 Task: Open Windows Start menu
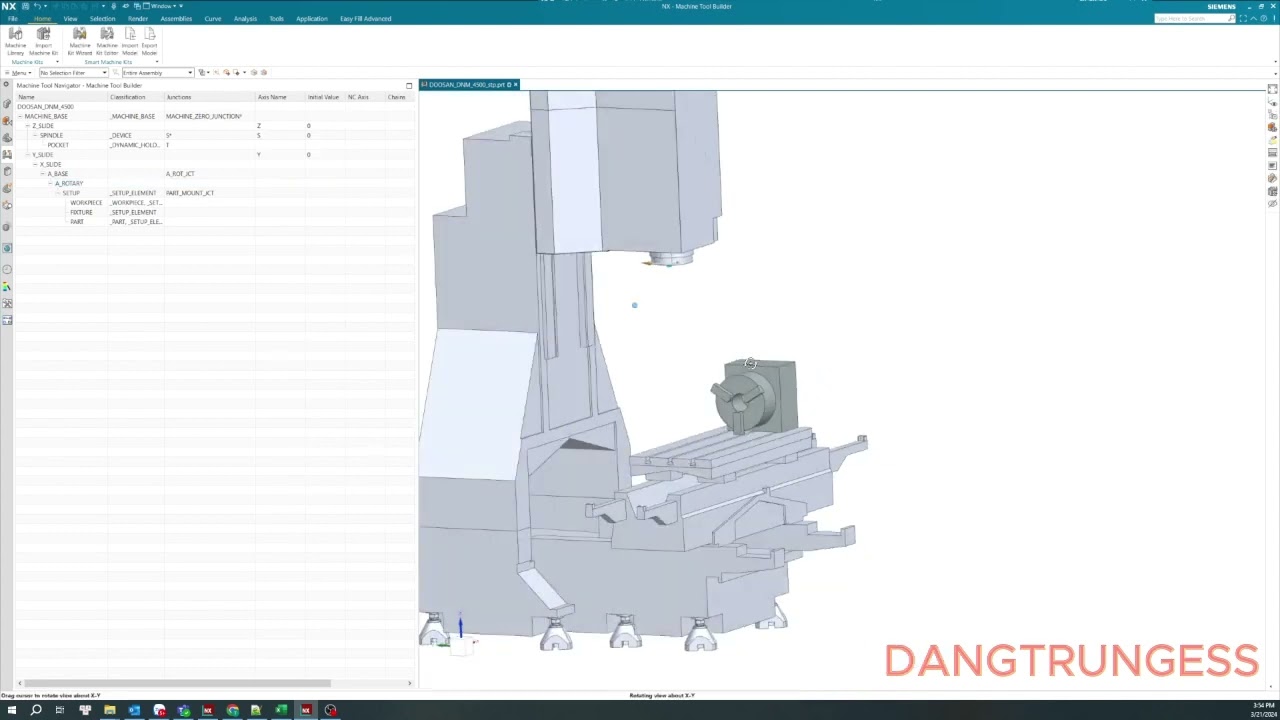[x=12, y=710]
